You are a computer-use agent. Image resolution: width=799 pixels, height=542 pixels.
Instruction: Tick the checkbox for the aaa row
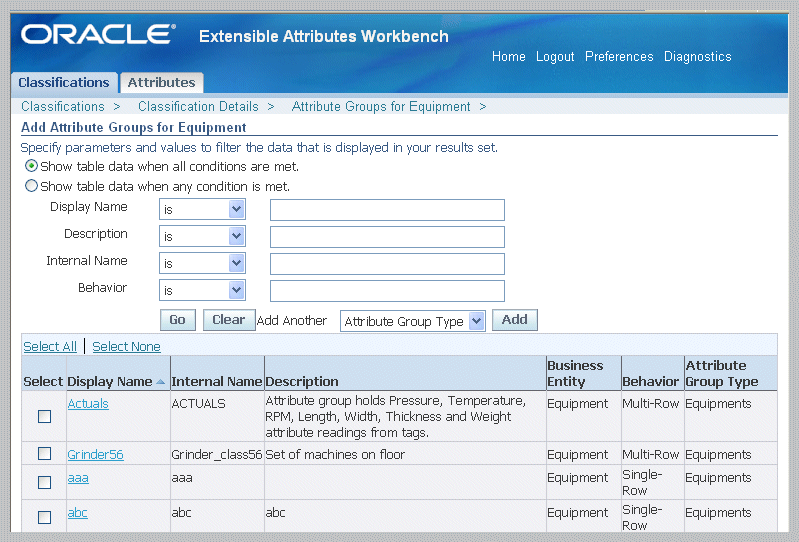point(45,482)
